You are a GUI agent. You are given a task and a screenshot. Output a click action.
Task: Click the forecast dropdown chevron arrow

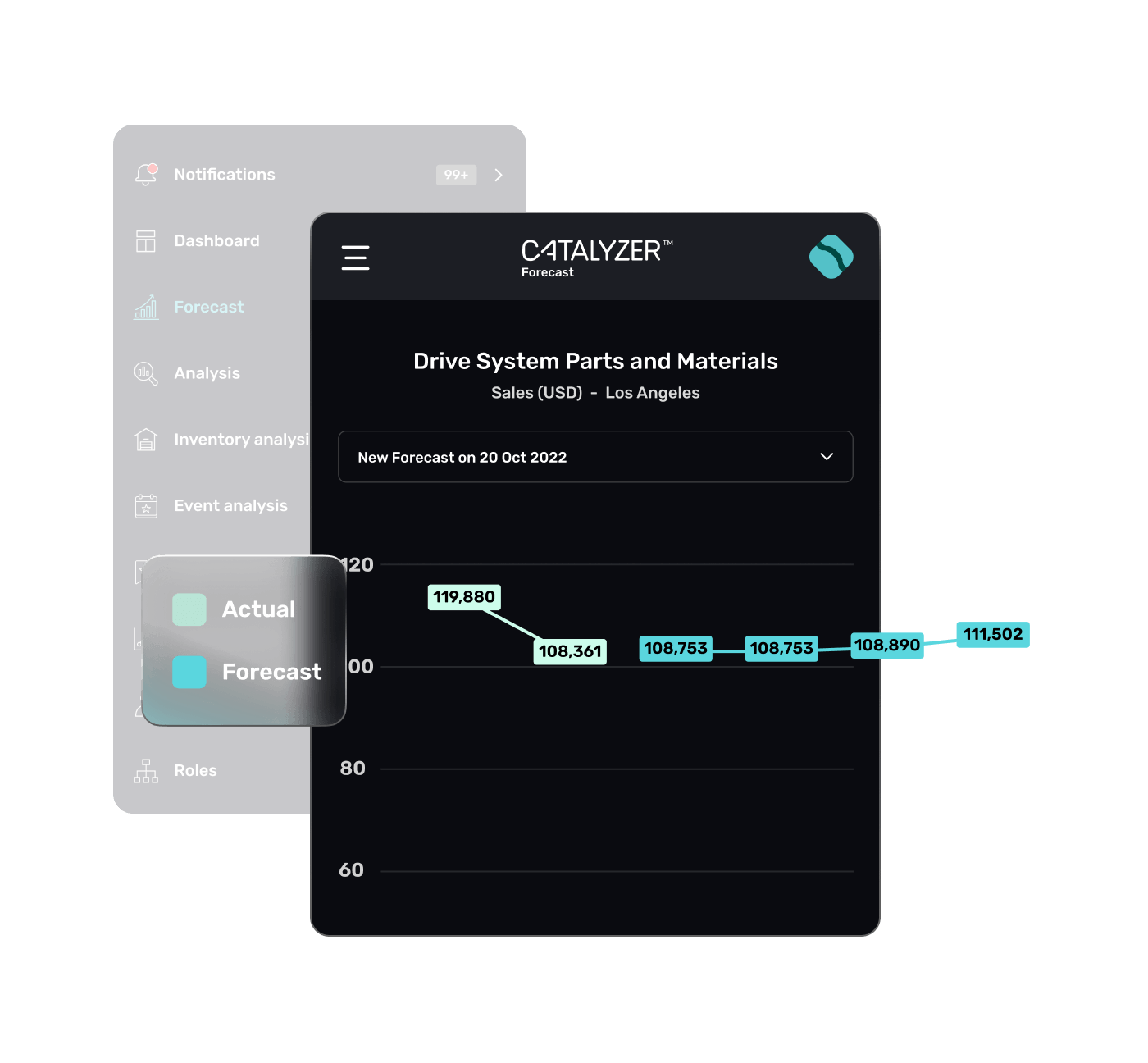[827, 457]
